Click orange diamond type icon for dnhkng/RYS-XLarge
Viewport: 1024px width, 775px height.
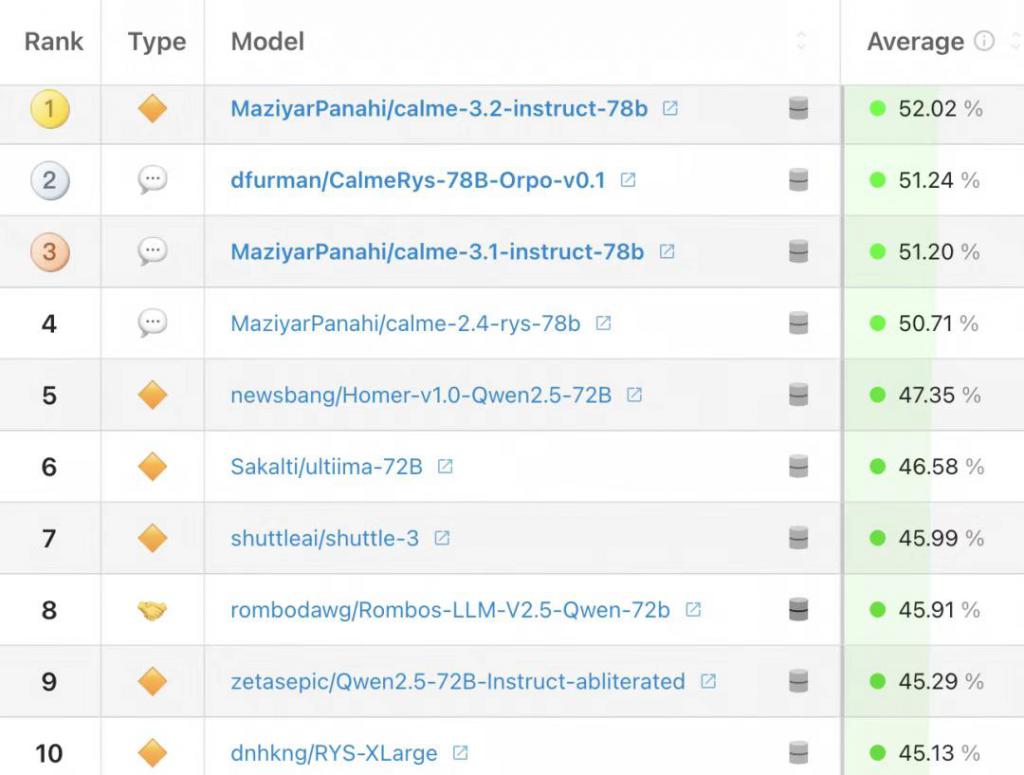[x=153, y=753]
